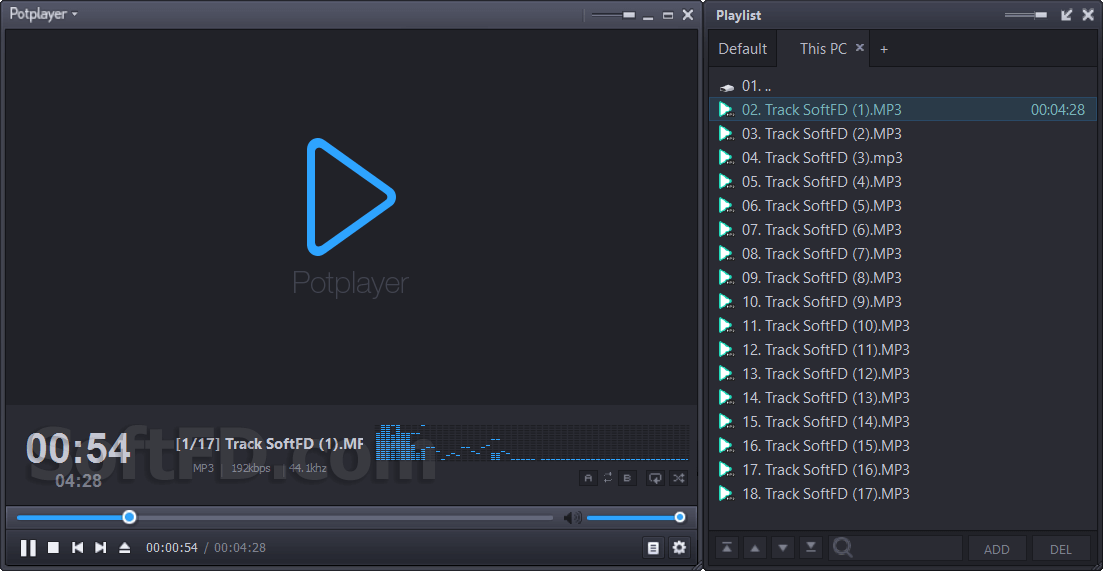Viewport: 1103px width, 571px height.
Task: Close the This PC tab
Action: (x=860, y=48)
